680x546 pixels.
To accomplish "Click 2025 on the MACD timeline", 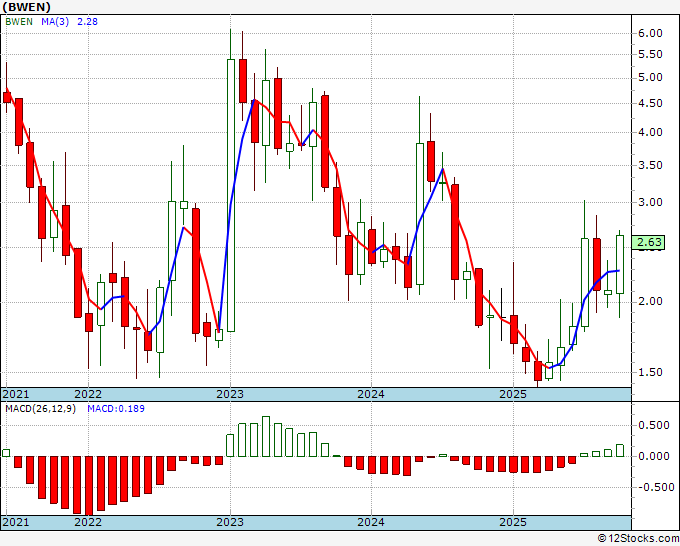I will pos(513,522).
